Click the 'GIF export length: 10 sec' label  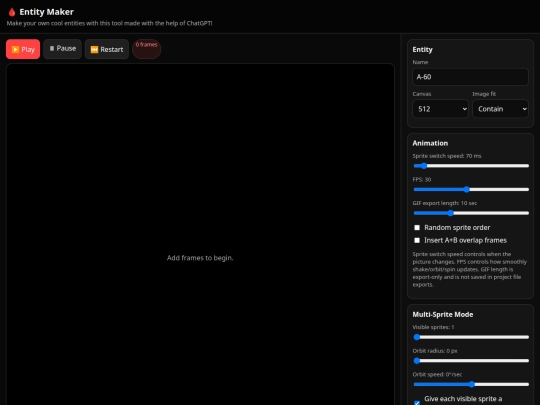coord(445,203)
